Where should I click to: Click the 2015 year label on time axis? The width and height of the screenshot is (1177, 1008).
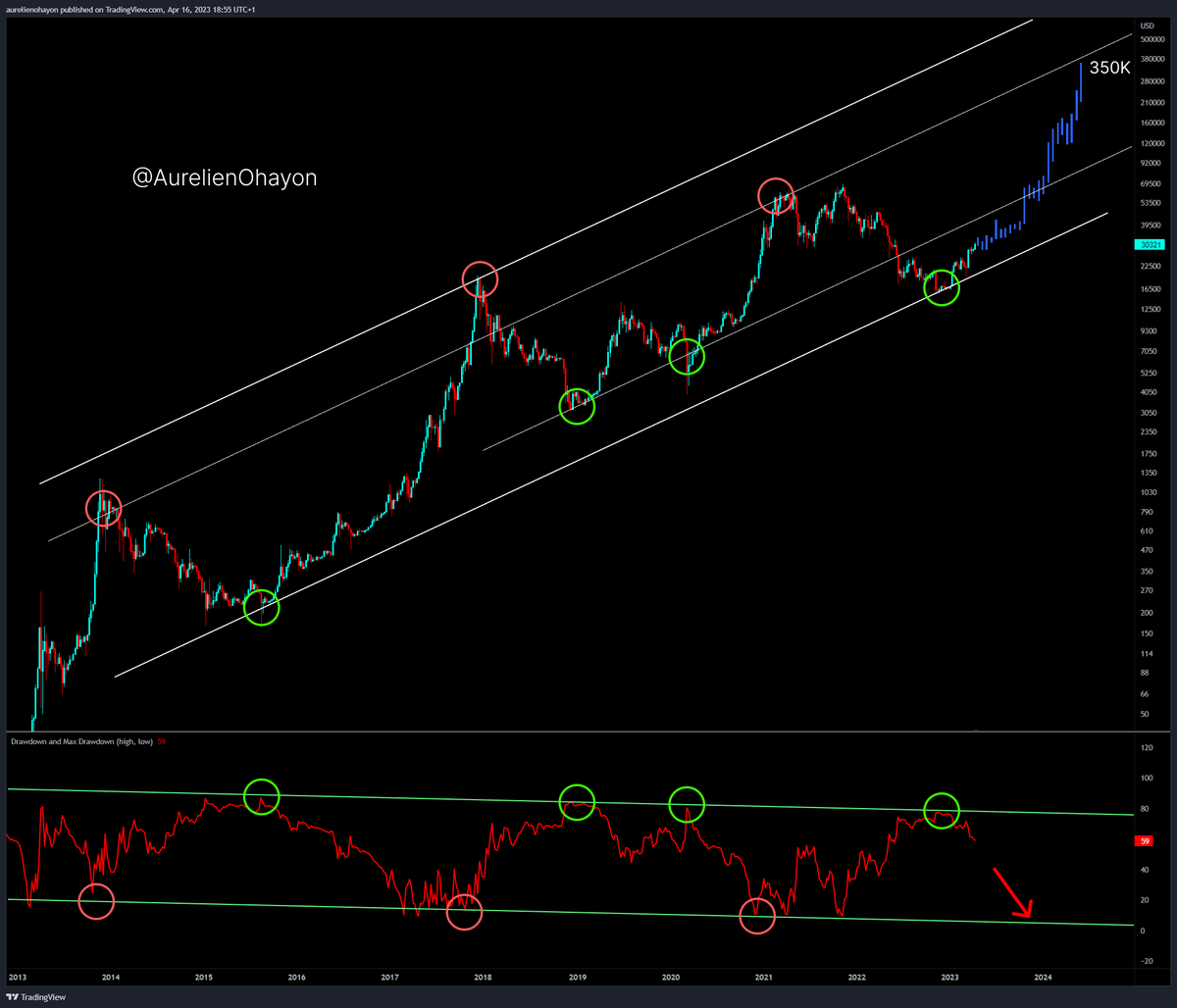(x=204, y=978)
